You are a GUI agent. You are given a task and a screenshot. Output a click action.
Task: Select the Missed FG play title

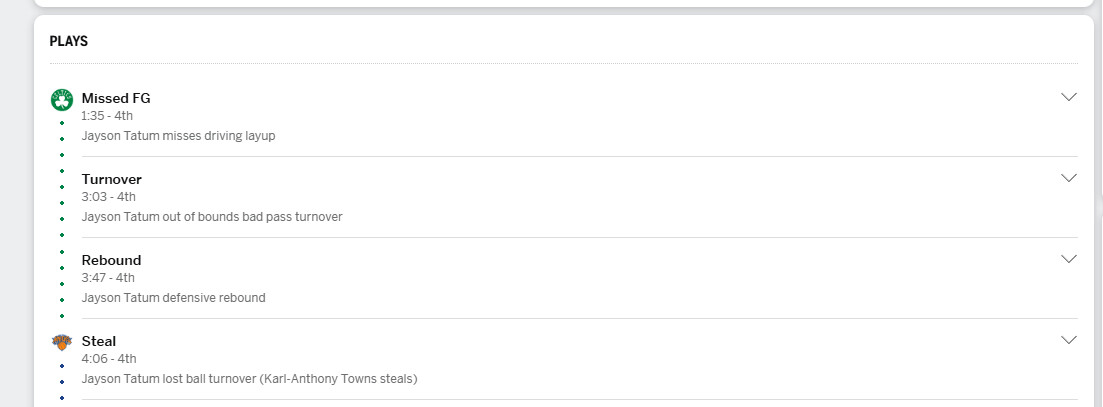116,98
